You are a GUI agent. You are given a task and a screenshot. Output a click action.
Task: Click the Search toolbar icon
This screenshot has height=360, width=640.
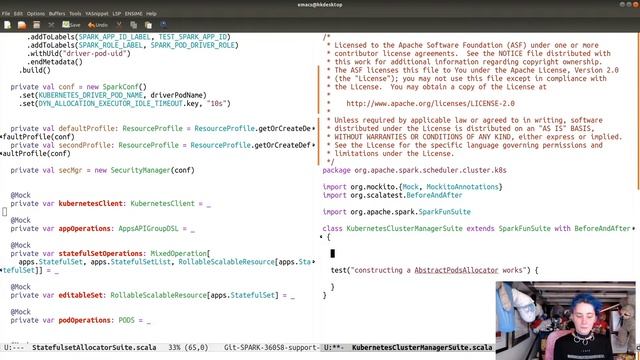163,25
